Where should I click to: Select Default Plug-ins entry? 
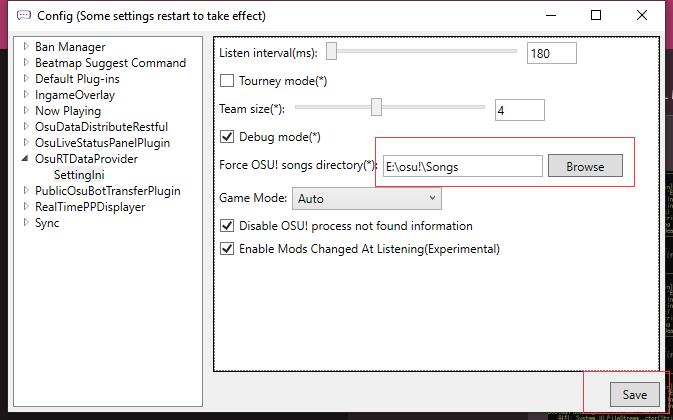pos(77,79)
